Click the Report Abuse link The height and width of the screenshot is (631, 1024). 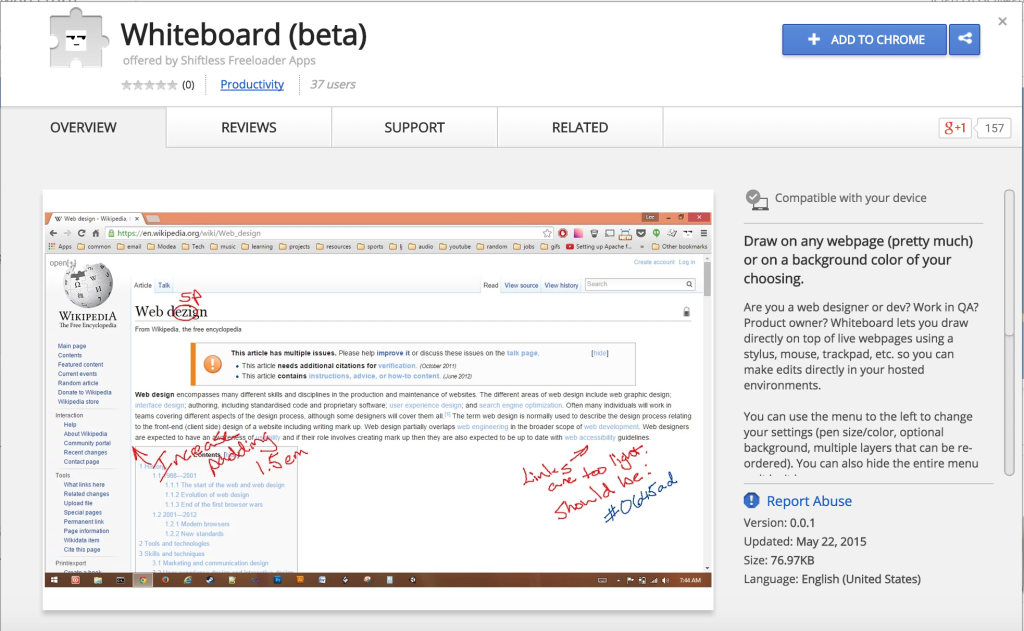pos(809,501)
